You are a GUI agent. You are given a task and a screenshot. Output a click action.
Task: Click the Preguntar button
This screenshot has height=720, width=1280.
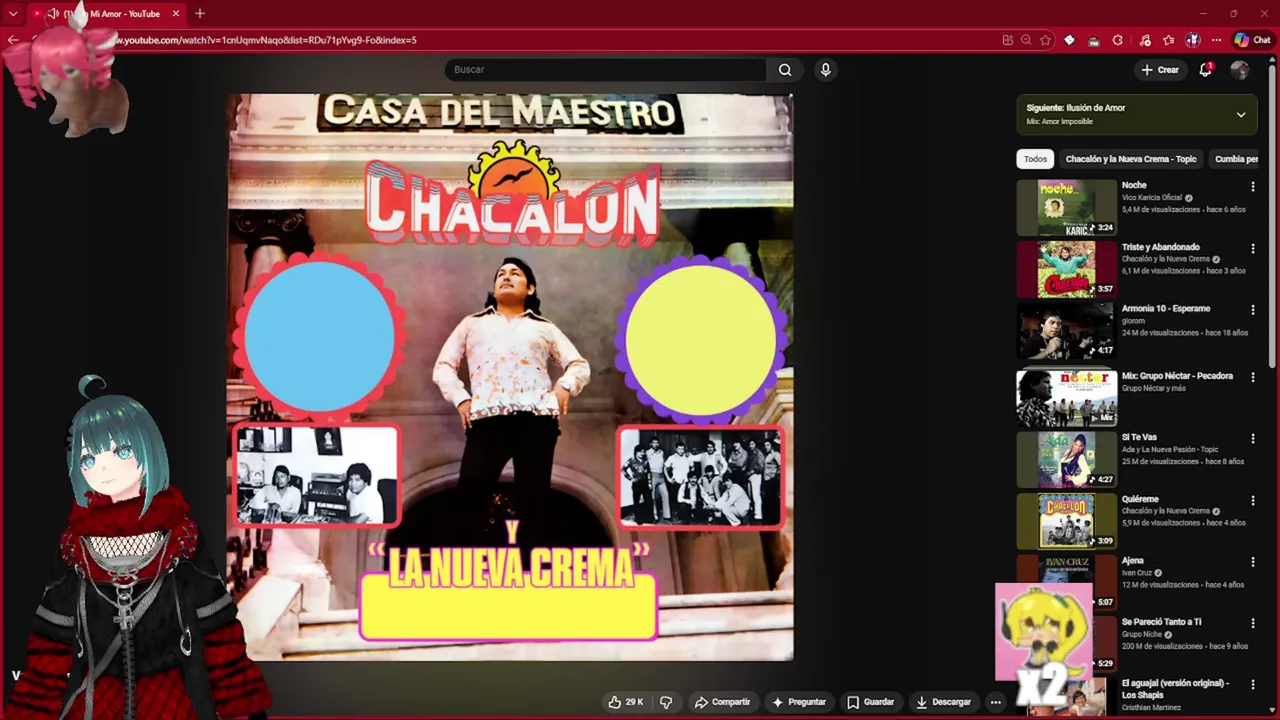coord(798,702)
